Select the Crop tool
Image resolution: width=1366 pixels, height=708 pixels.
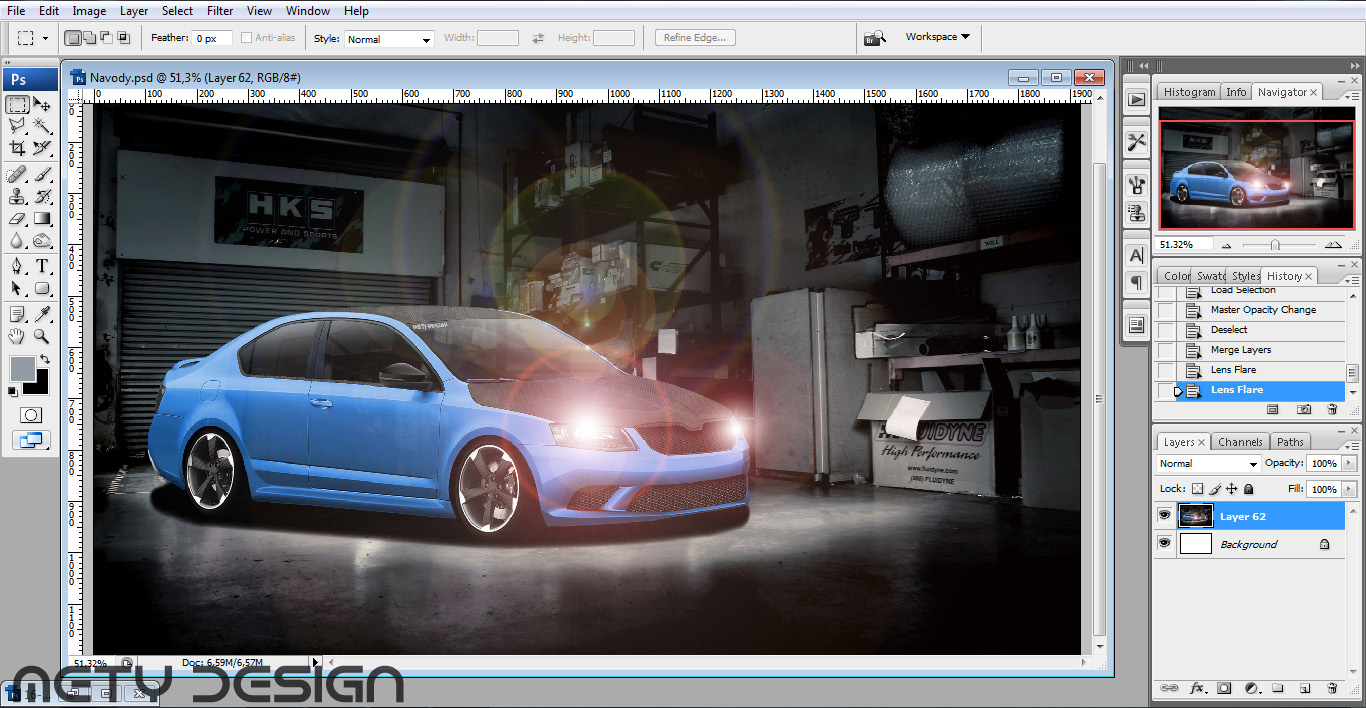(x=17, y=148)
